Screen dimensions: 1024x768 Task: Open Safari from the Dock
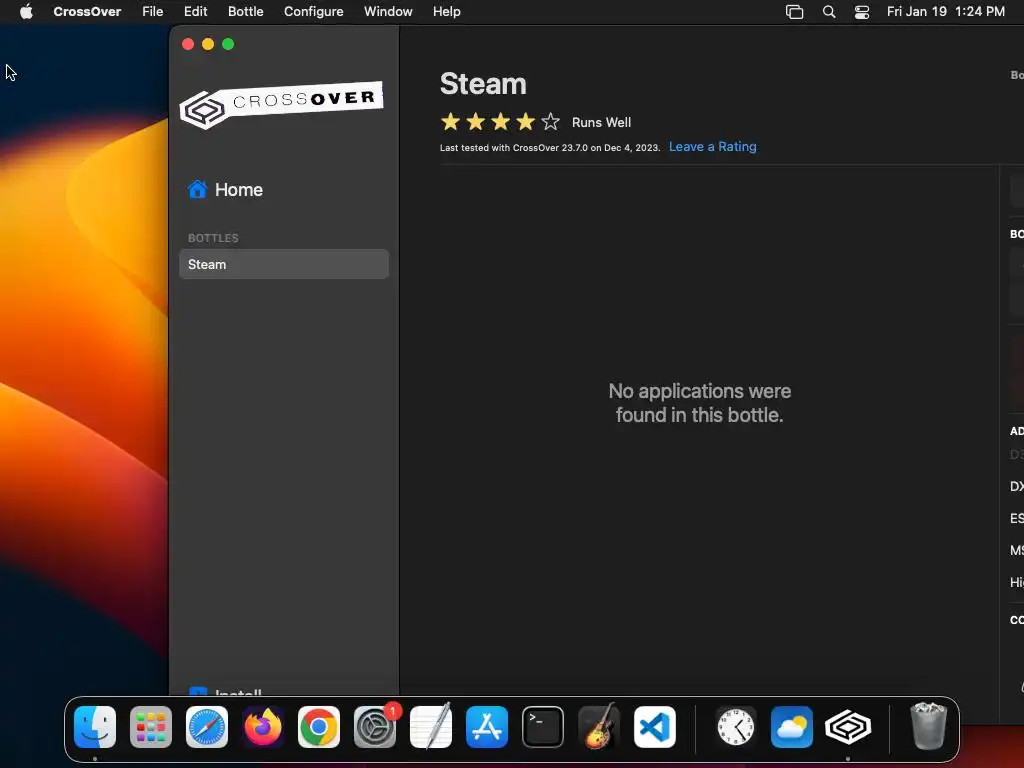pyautogui.click(x=207, y=726)
